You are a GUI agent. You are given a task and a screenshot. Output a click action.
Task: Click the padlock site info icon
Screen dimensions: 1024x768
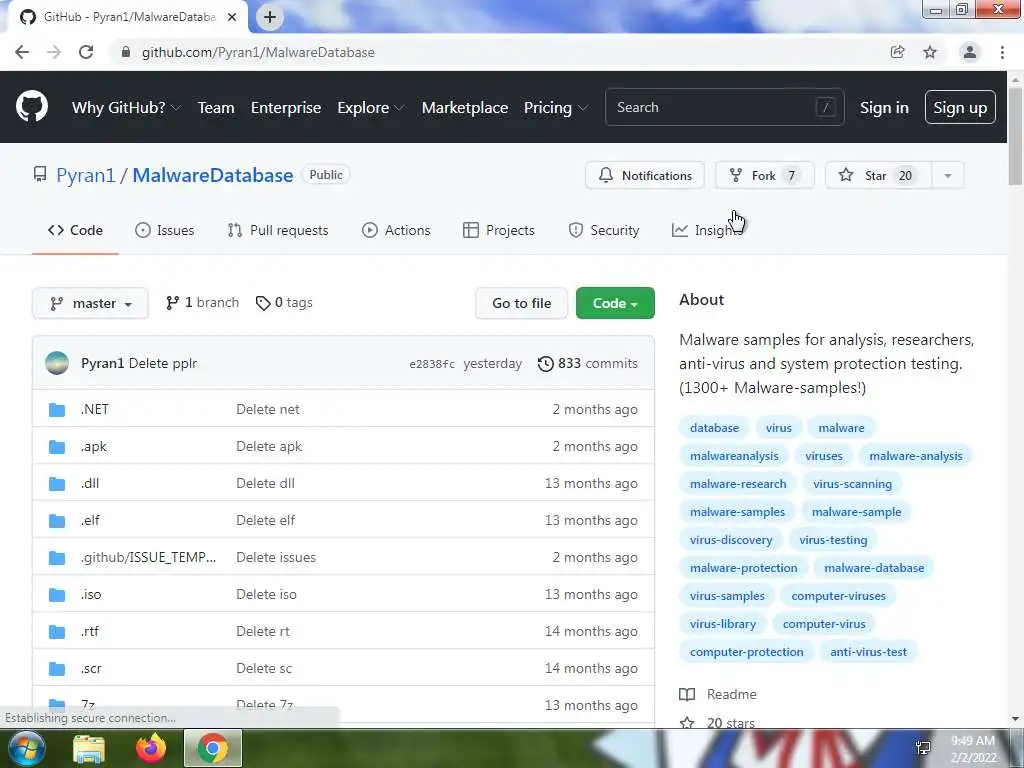pos(125,52)
